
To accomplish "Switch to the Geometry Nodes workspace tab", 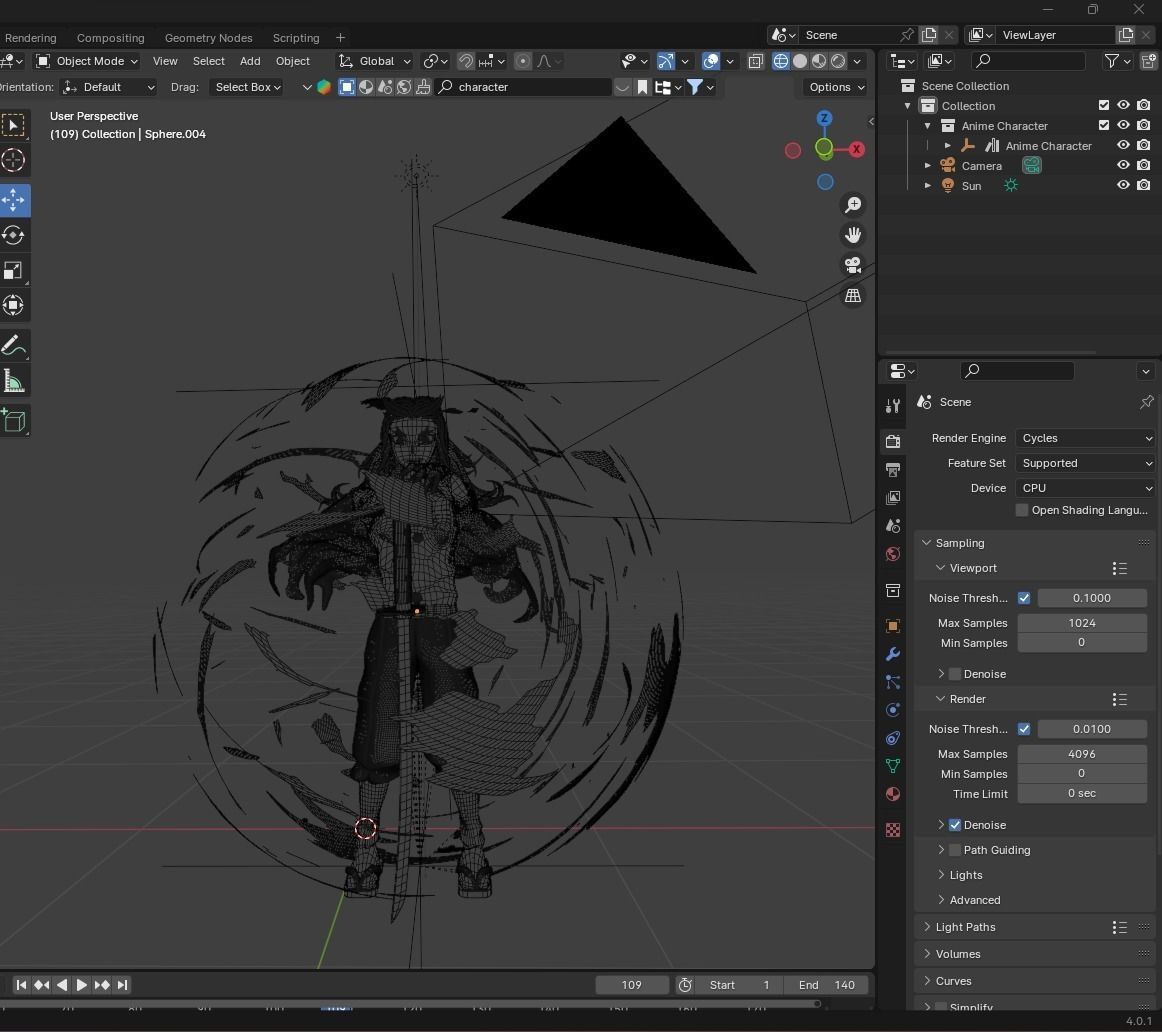I will pos(208,38).
